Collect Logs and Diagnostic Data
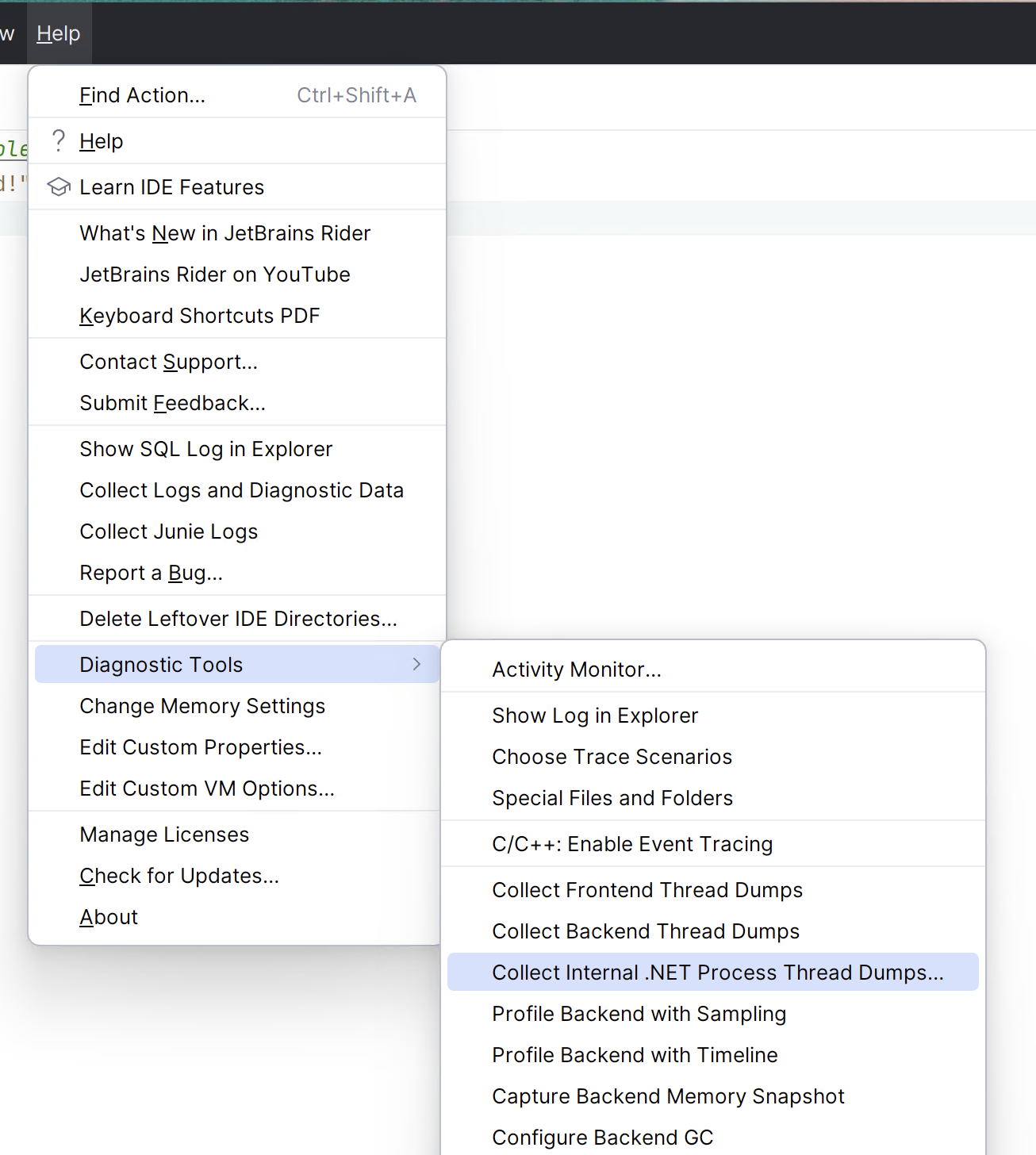 coord(241,489)
